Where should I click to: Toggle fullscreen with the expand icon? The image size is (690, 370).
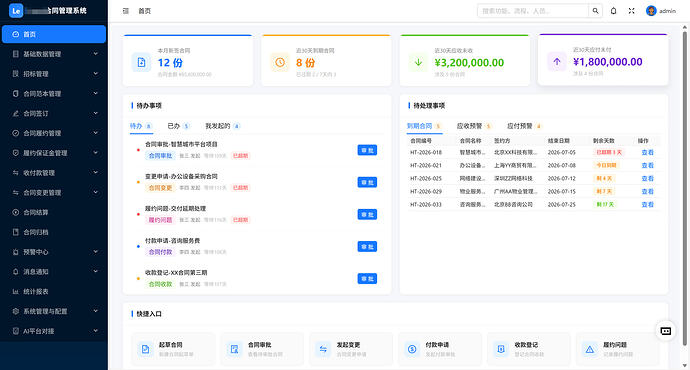pyautogui.click(x=631, y=11)
